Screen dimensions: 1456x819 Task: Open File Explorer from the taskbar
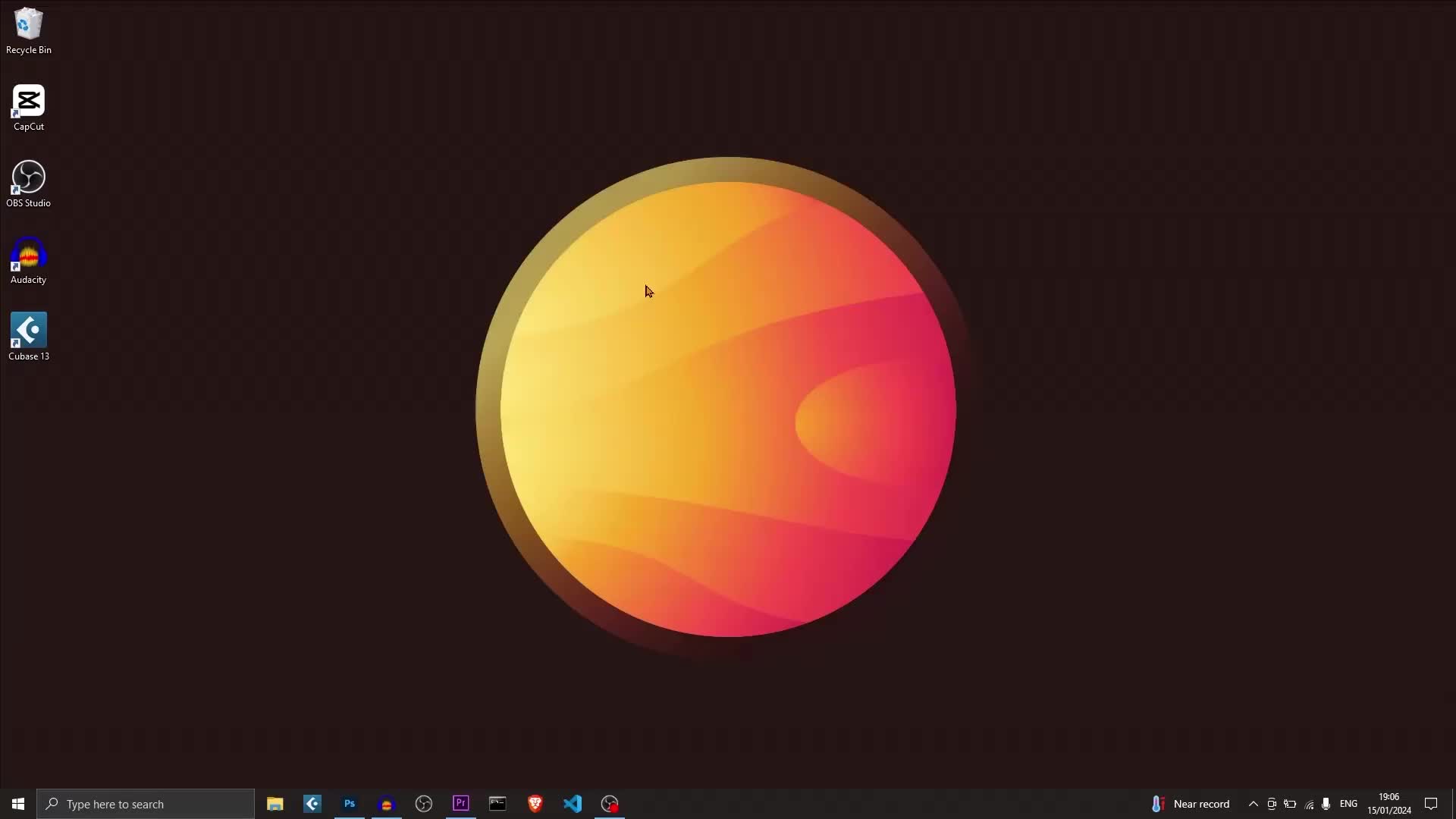pyautogui.click(x=275, y=804)
